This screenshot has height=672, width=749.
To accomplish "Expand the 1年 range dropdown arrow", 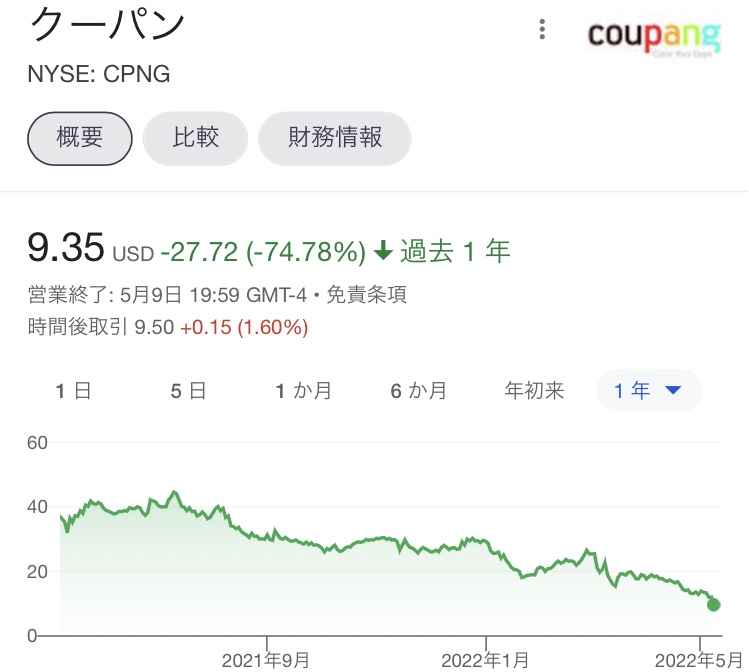I will point(673,391).
